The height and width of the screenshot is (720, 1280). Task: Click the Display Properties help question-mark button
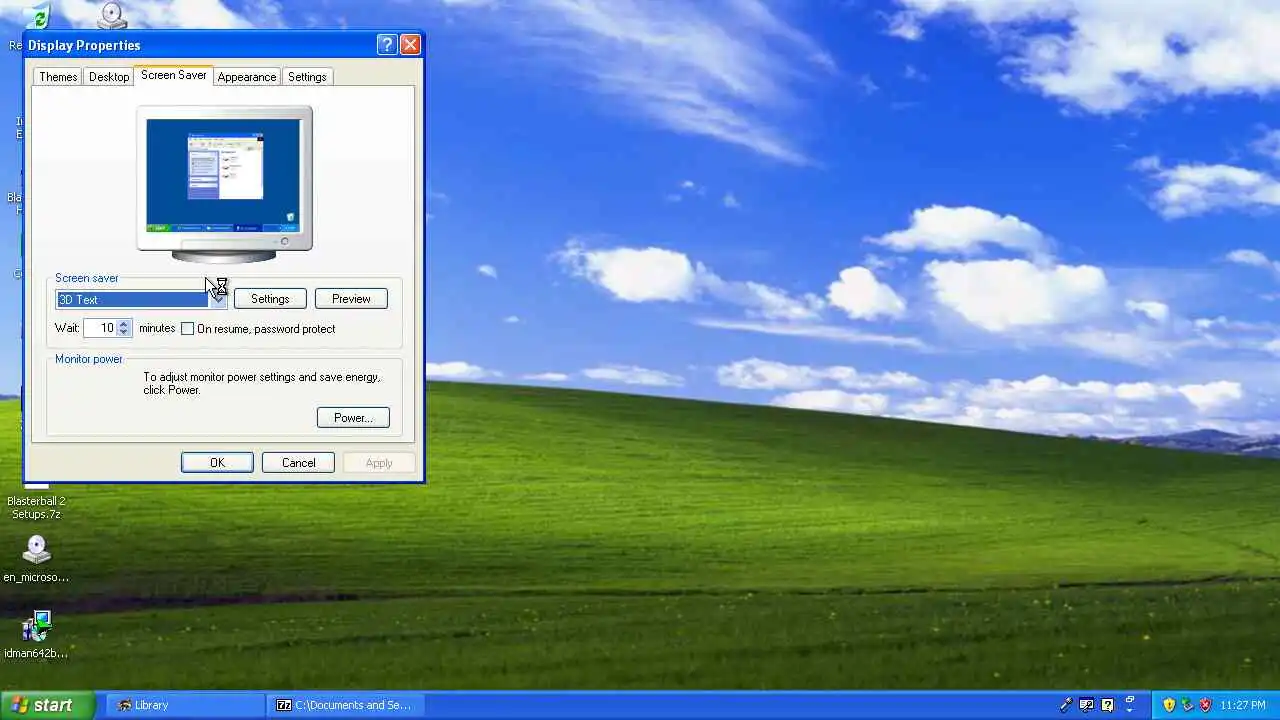[x=387, y=45]
